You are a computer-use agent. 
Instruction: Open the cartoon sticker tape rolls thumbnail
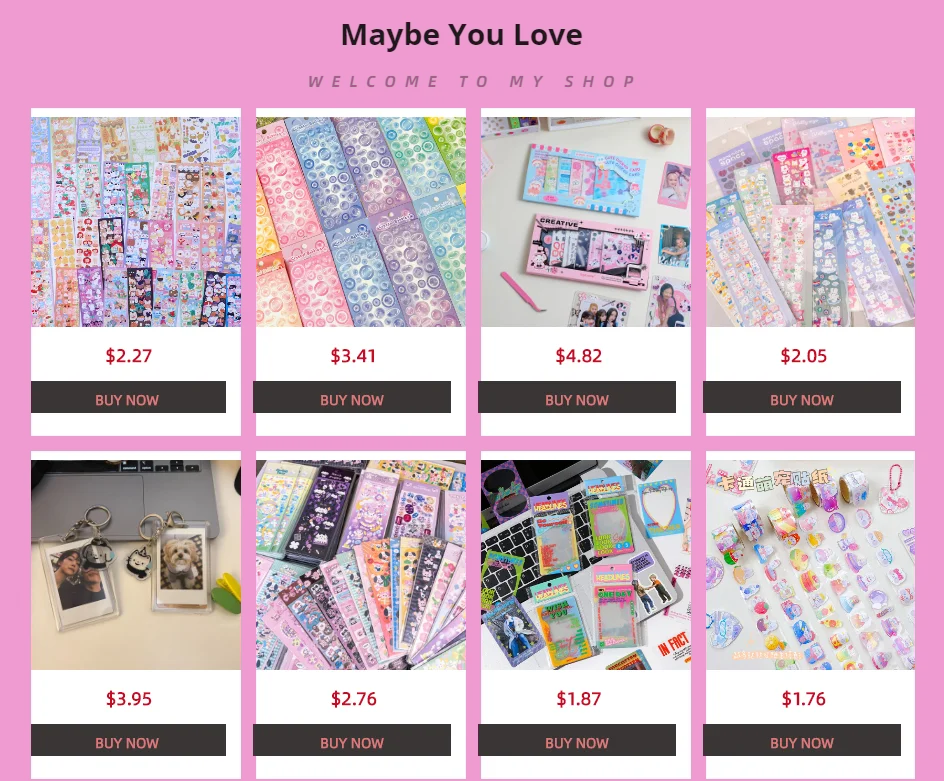(810, 565)
